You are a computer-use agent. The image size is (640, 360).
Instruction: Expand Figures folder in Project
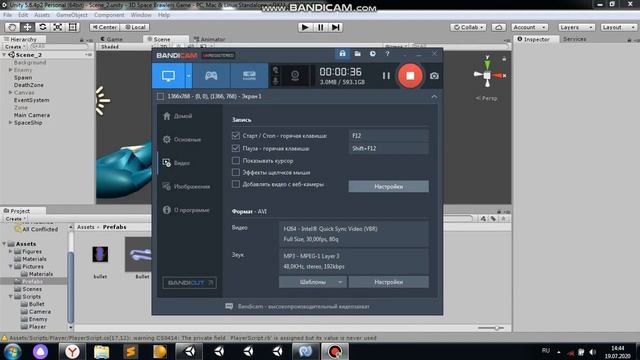click(11, 251)
